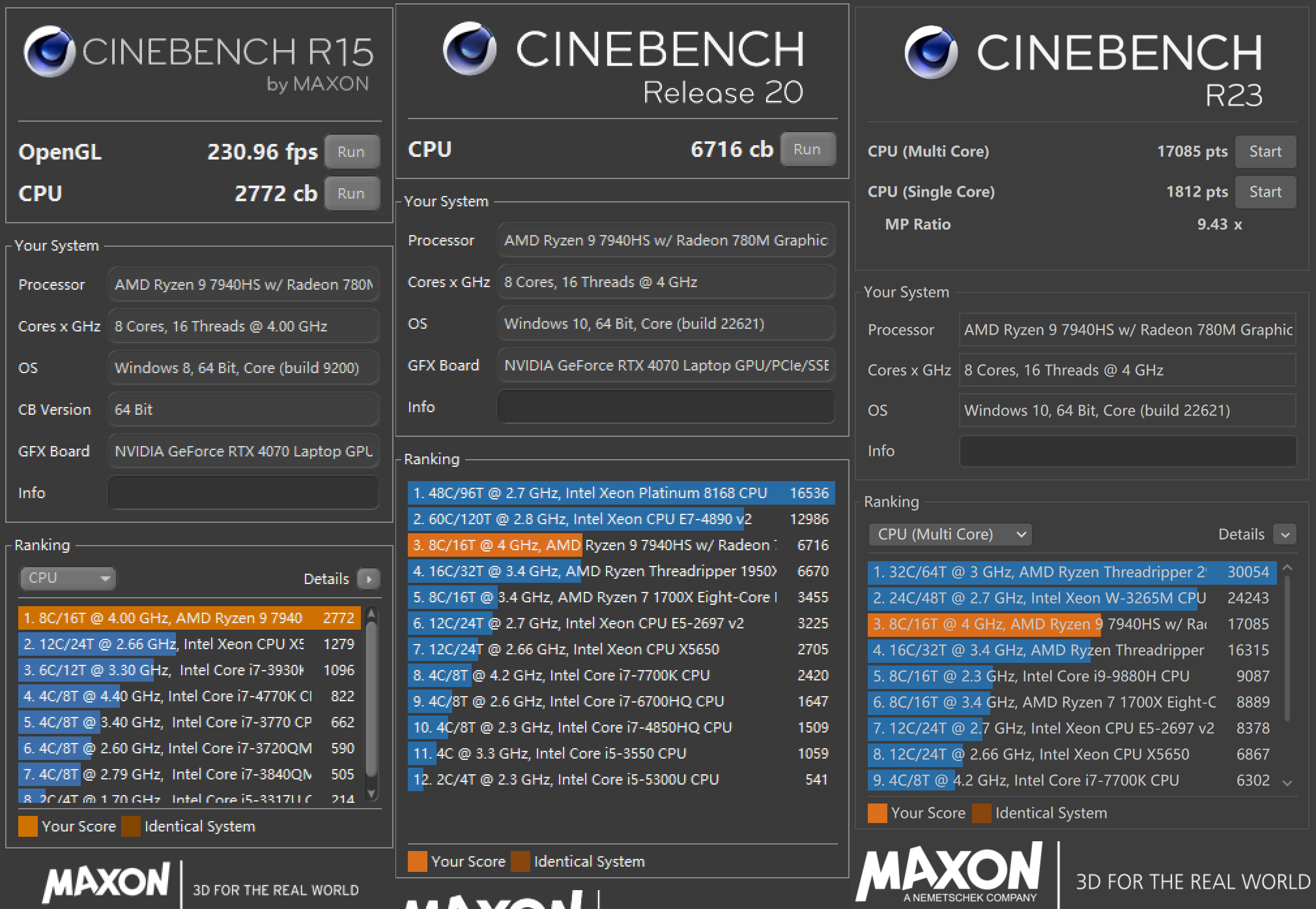
Task: Click the Identical System swatch in R20
Action: 521,861
